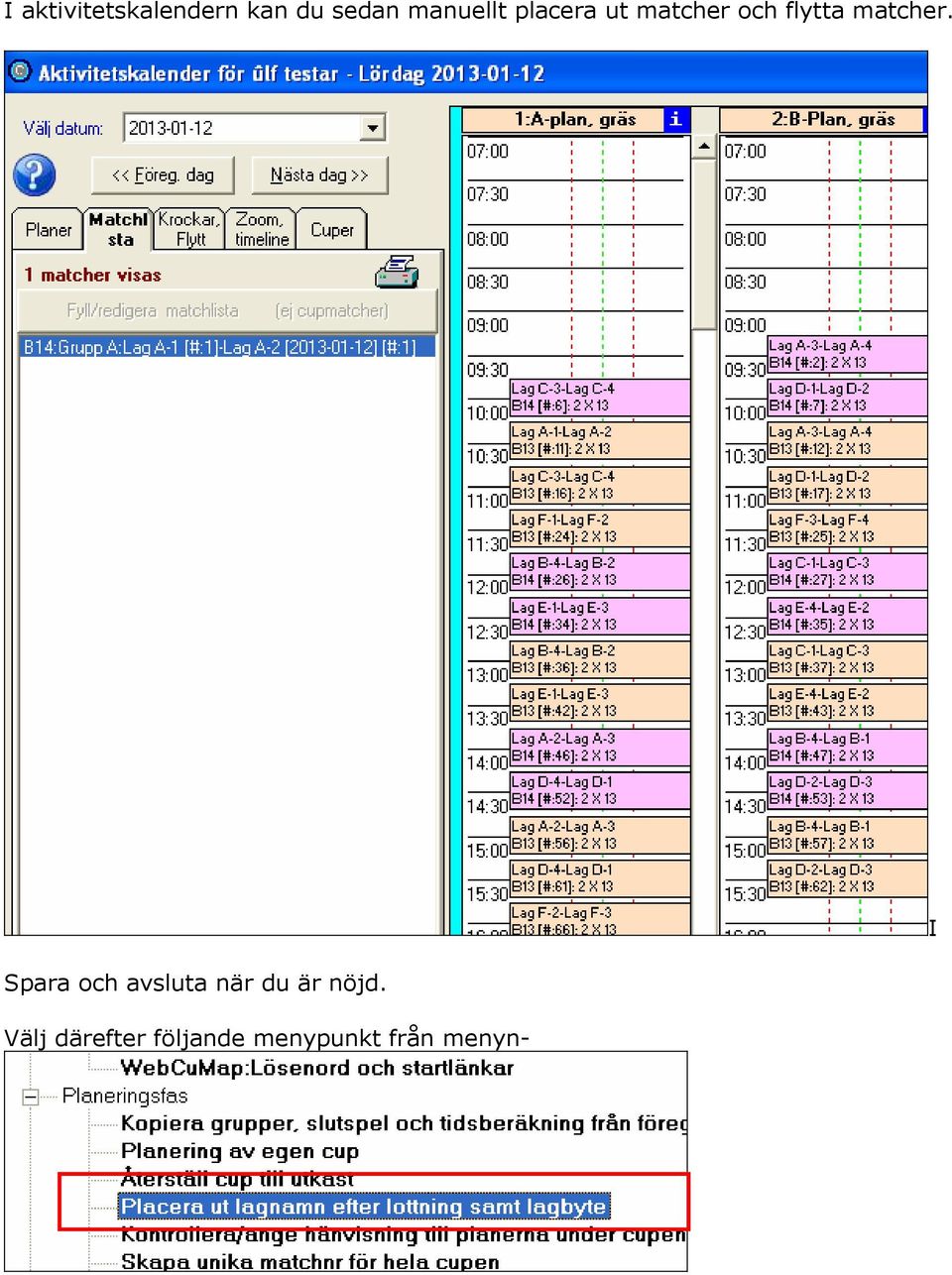Select match Lag C-3-Lag C-4 B14 #6
952x1275 pixels.
(600, 398)
